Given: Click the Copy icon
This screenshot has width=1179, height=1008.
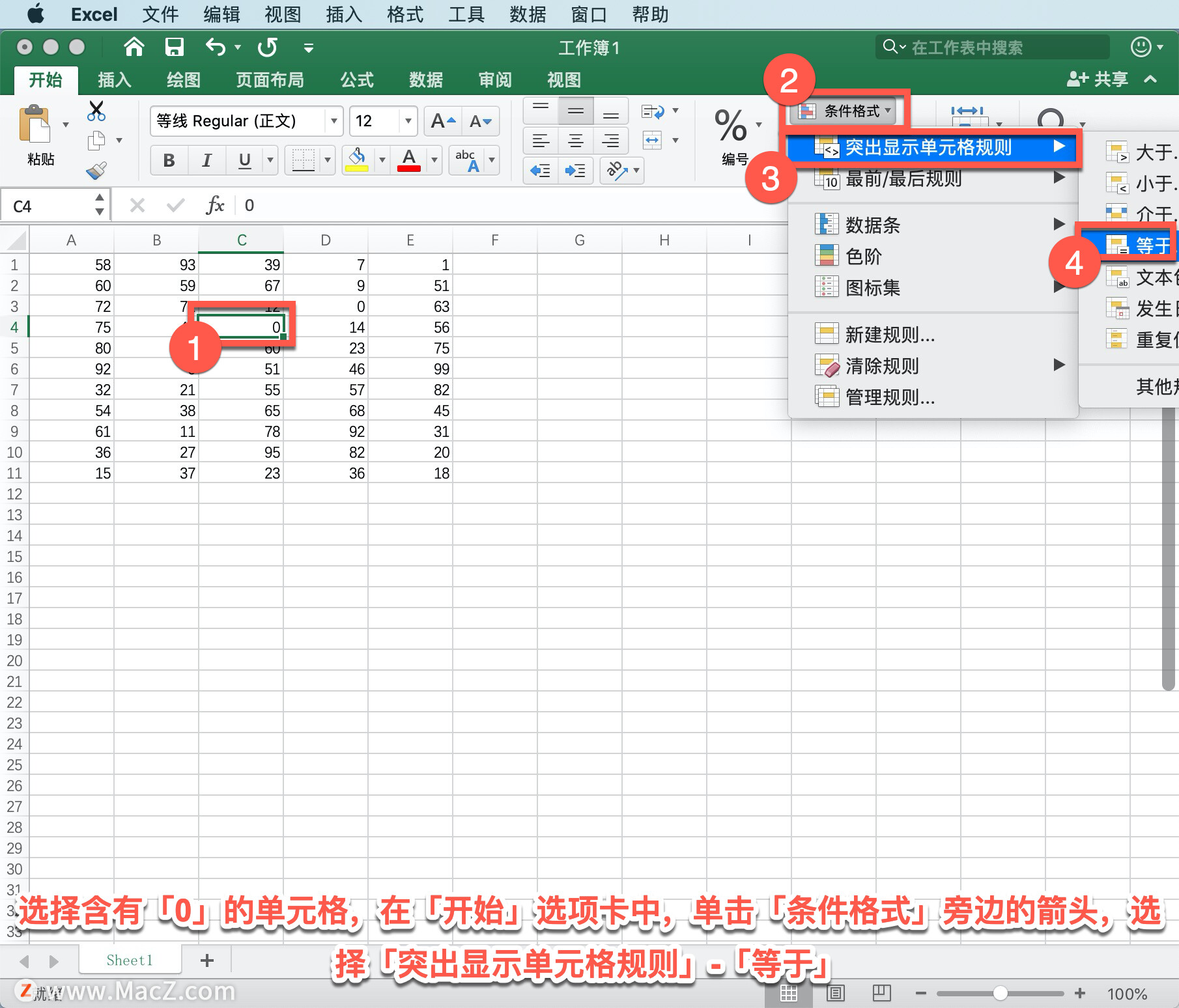Looking at the screenshot, I should [96, 140].
